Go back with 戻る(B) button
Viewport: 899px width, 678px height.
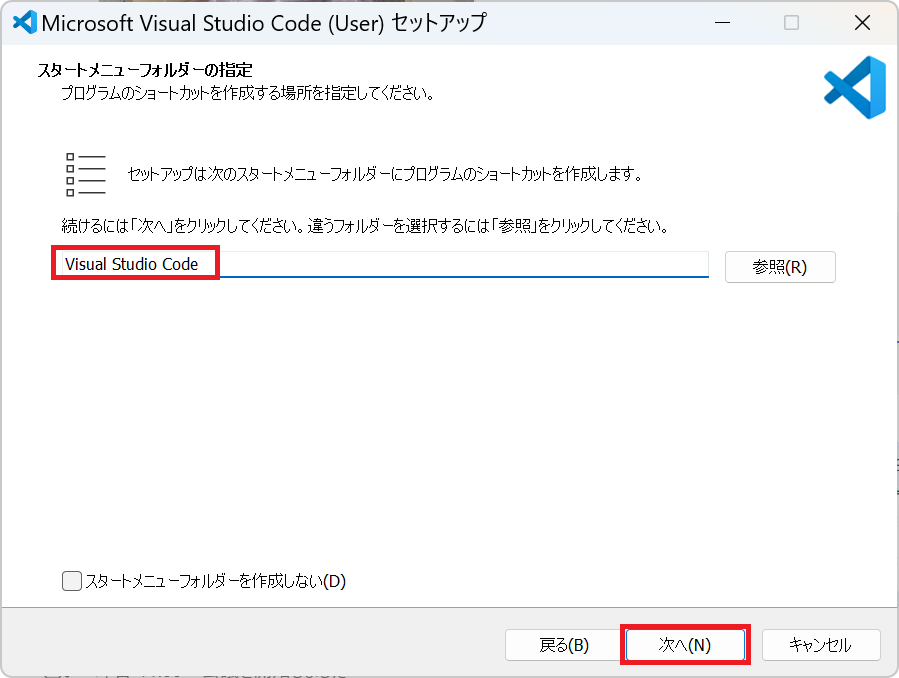tap(564, 645)
